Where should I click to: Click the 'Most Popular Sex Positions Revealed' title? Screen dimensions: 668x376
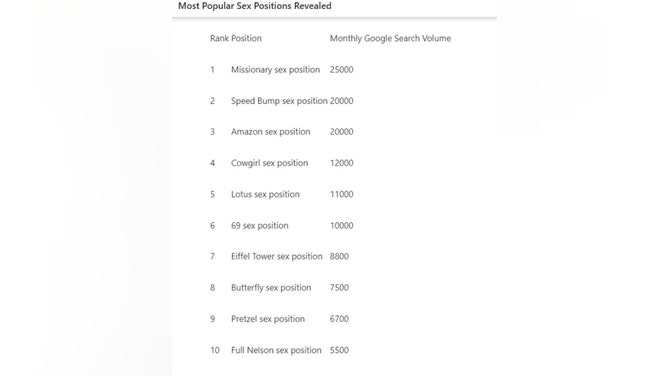255,6
